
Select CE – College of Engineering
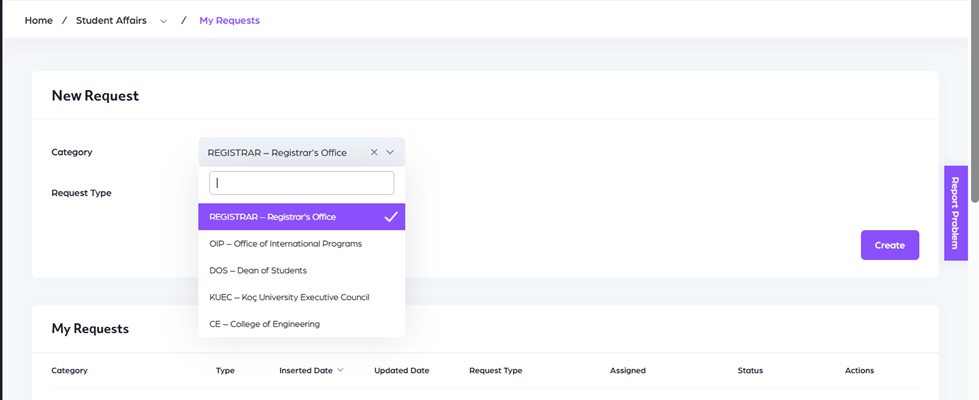pos(264,324)
